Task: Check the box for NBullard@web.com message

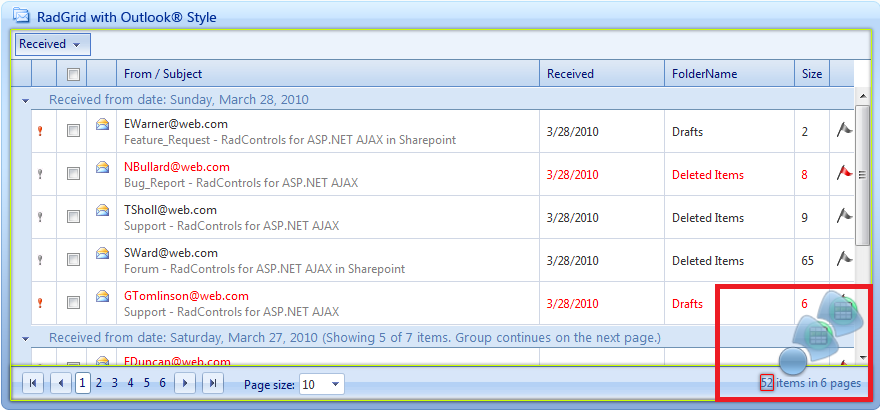Action: coord(73,174)
